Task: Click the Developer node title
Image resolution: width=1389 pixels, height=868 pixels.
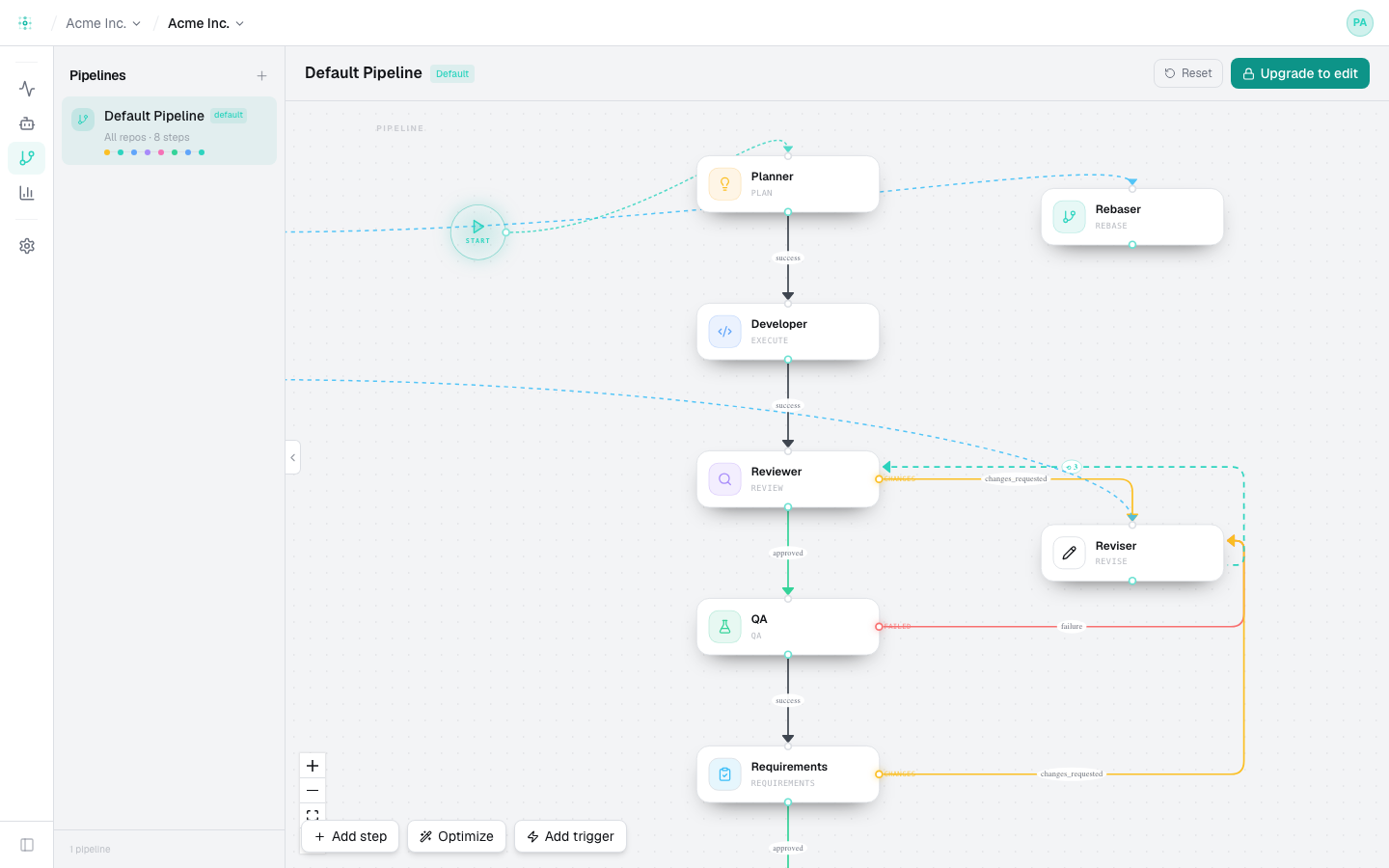Action: (x=779, y=324)
